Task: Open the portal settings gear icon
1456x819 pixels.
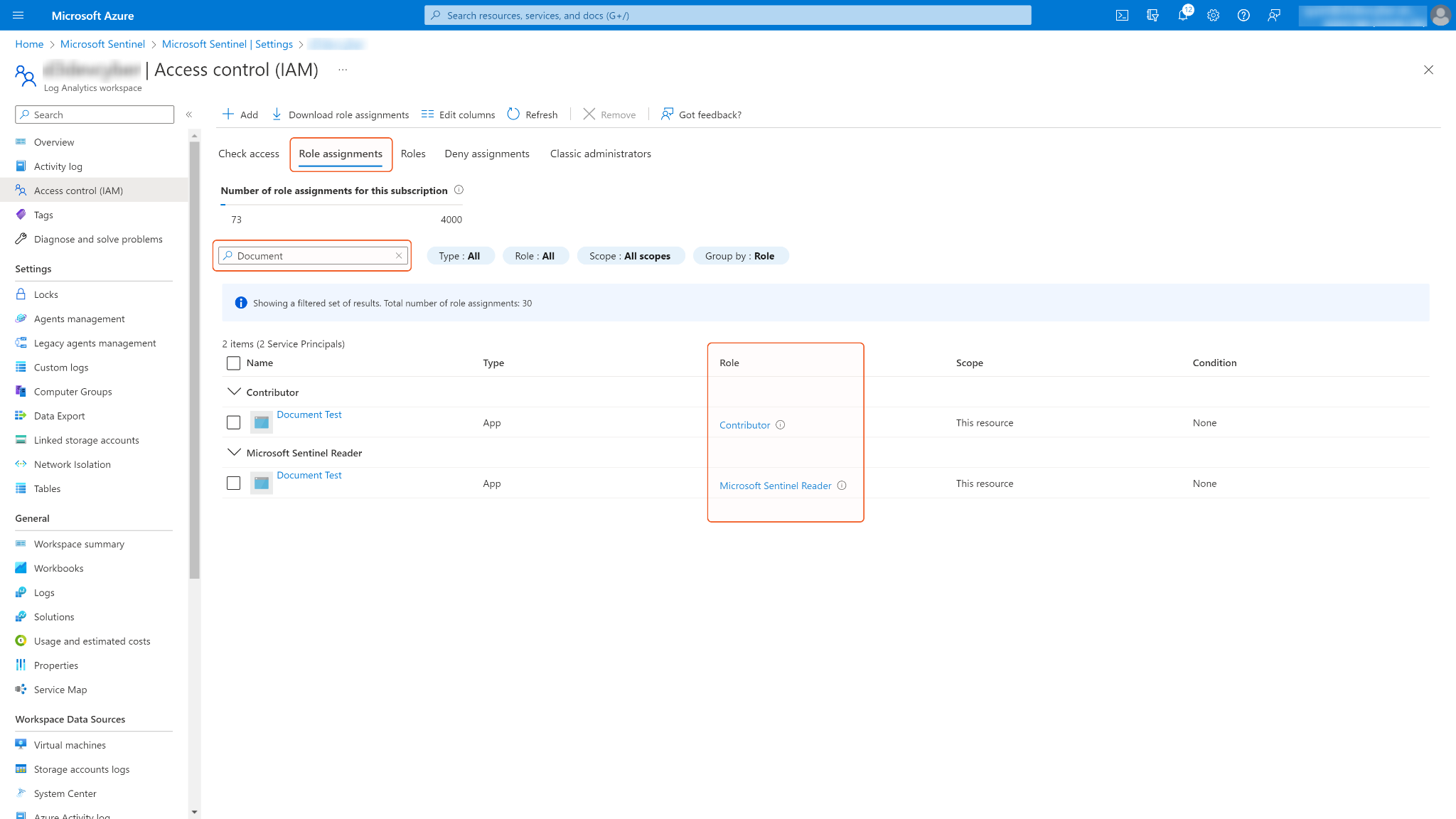Action: point(1213,16)
